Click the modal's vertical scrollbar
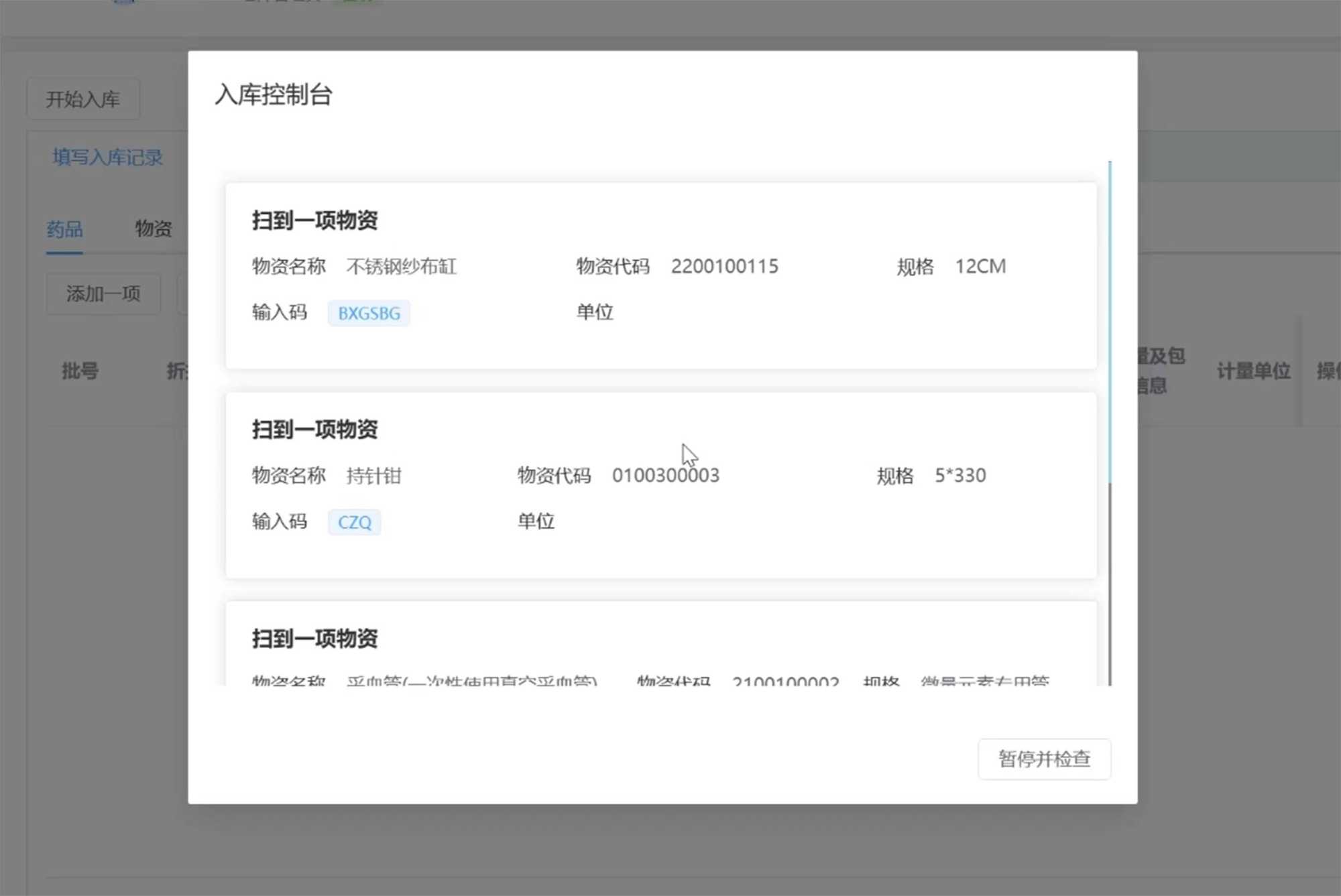Image resolution: width=1341 pixels, height=896 pixels. pos(1110,322)
